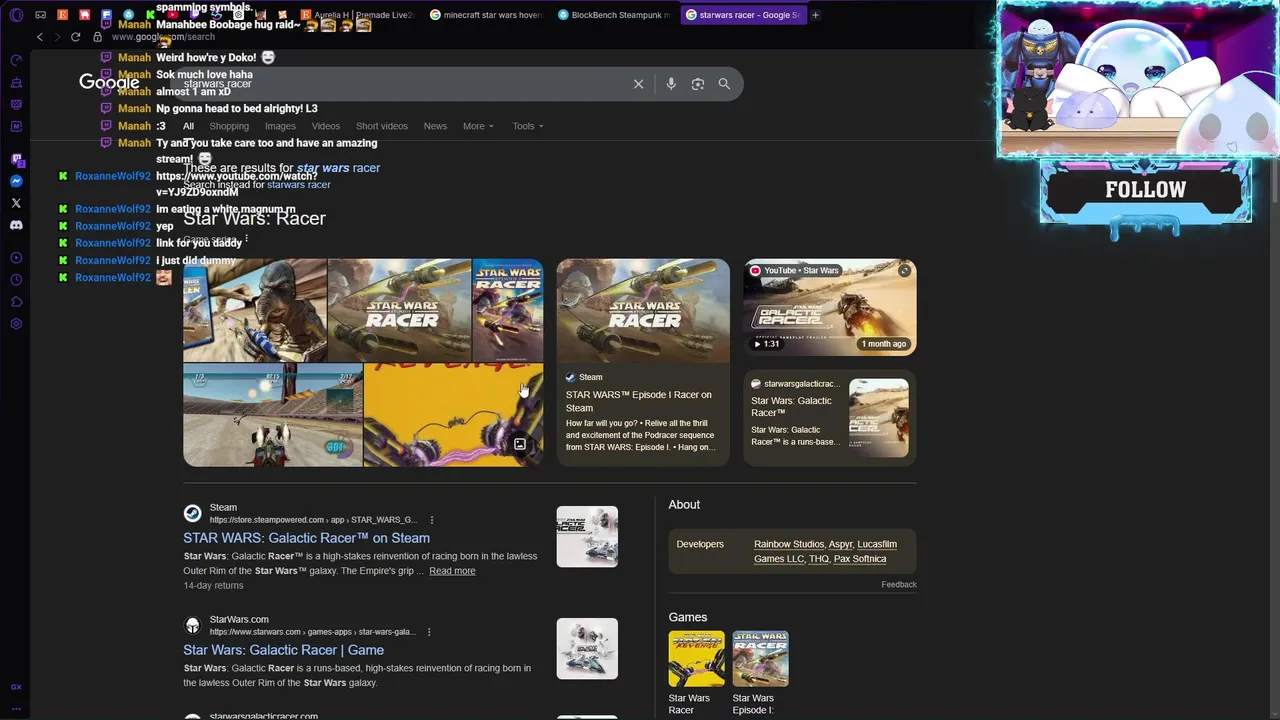Open Extensions cube icon in sidebar

[16, 302]
